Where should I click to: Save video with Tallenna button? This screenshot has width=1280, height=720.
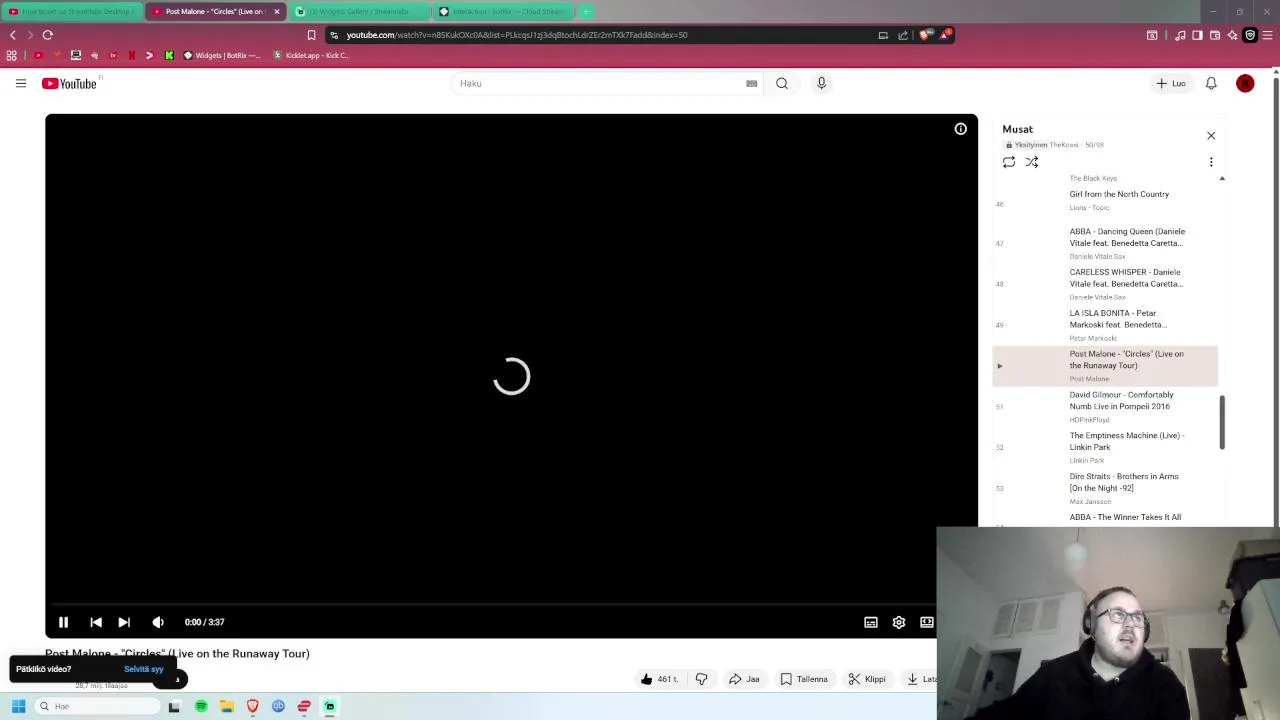804,679
